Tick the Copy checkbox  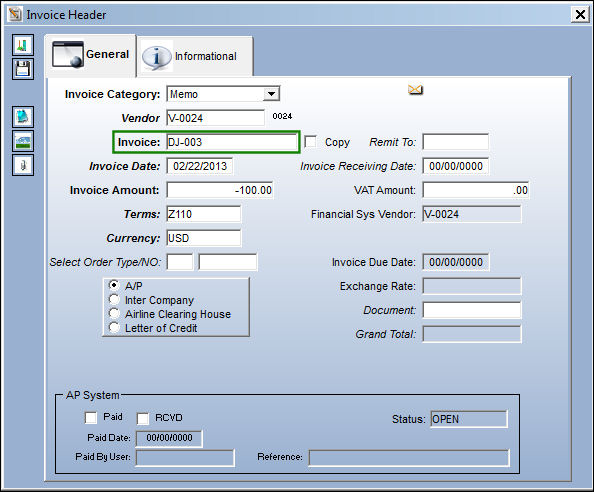tap(310, 142)
